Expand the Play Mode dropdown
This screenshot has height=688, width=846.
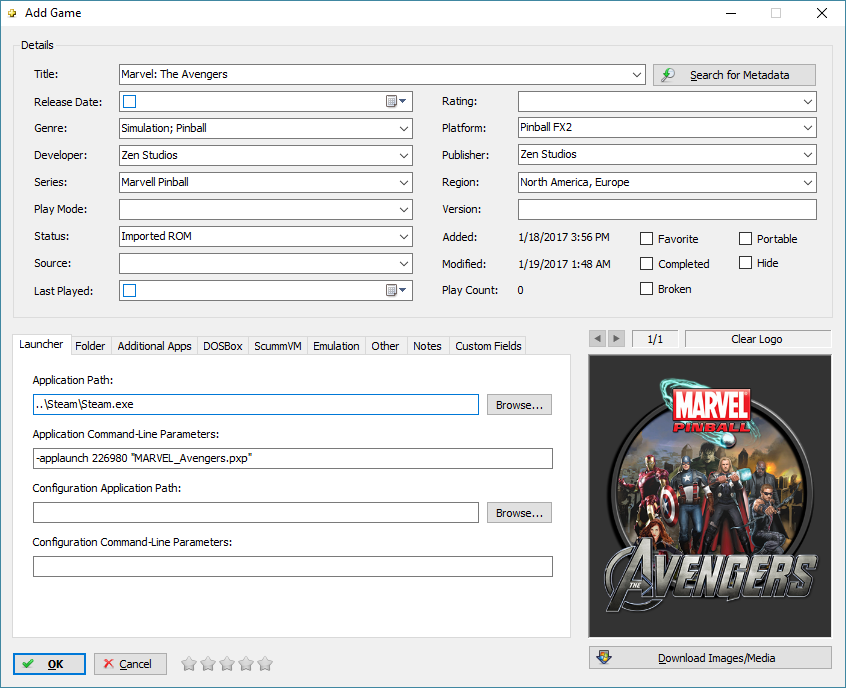pos(404,209)
